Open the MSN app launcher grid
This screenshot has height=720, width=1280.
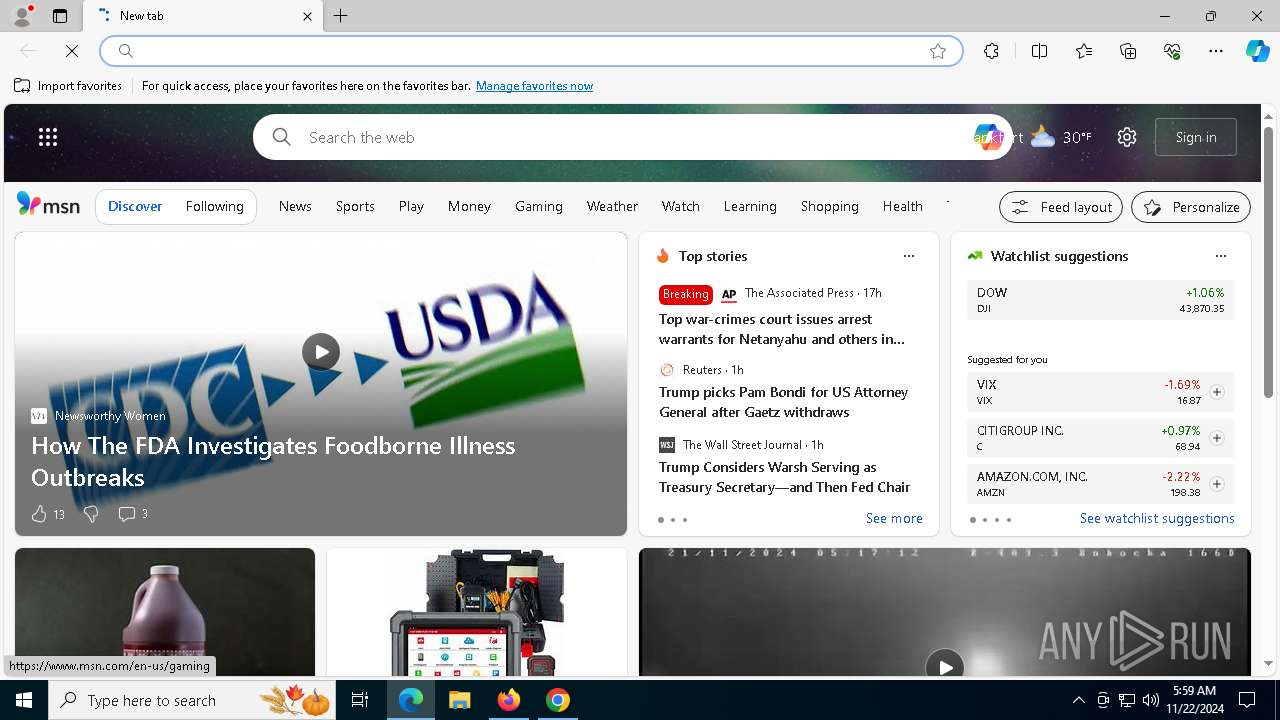coord(48,137)
